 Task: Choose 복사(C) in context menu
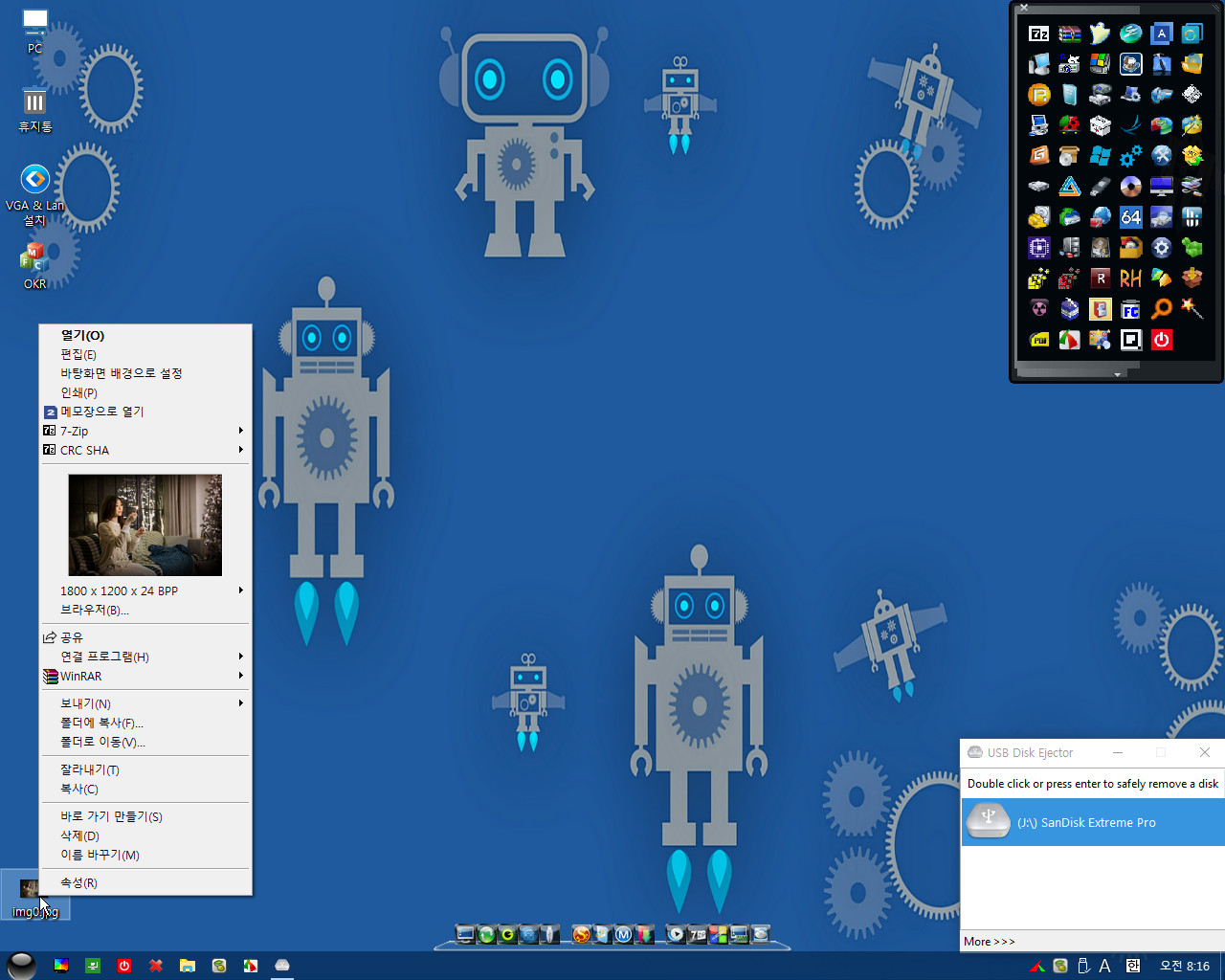145,789
